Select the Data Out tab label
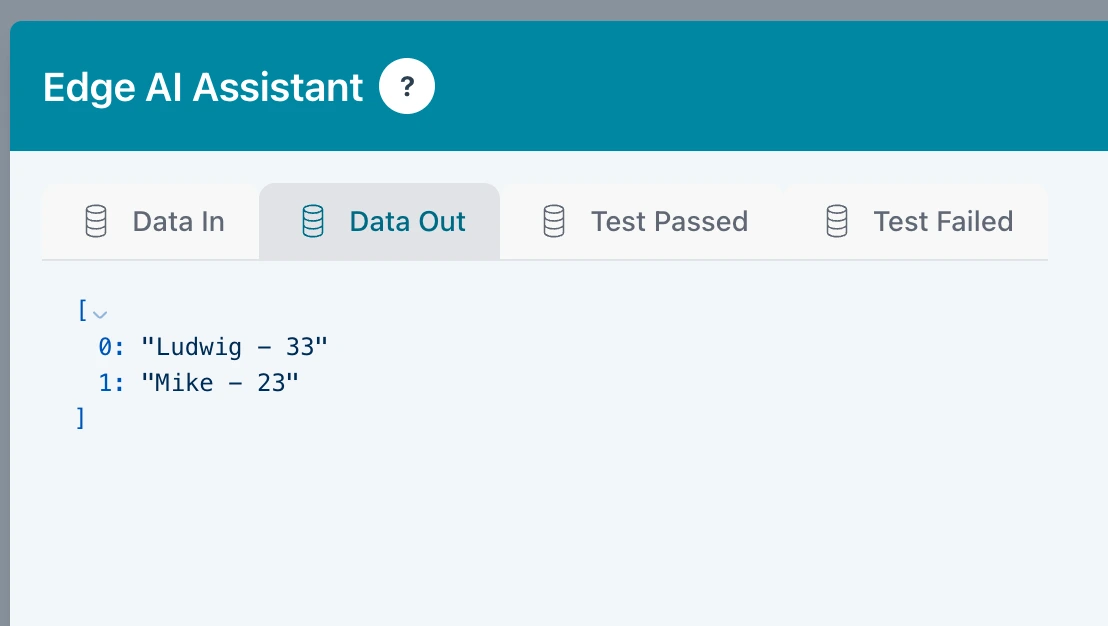 tap(407, 221)
